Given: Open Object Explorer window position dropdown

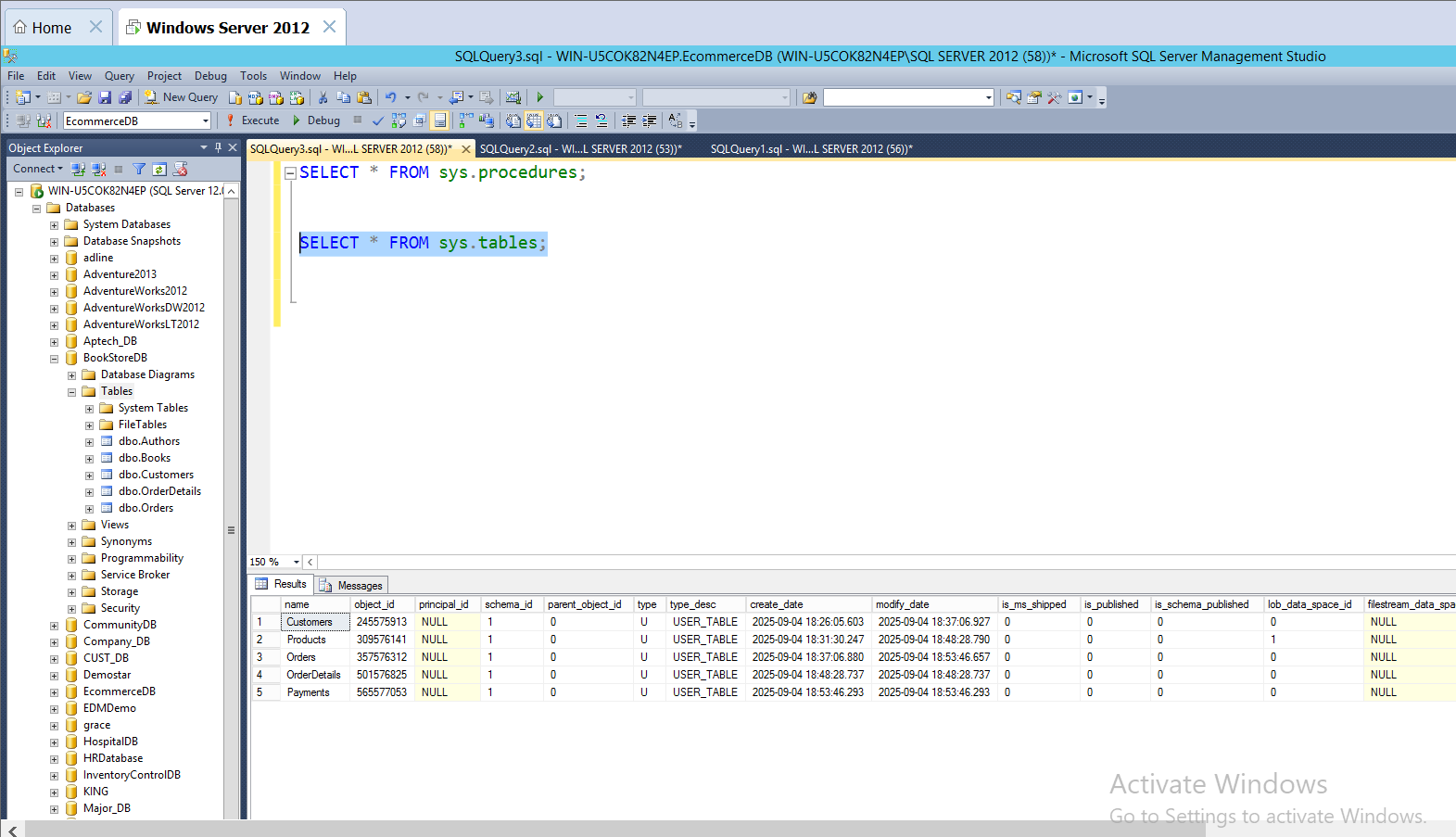Looking at the screenshot, I should [x=204, y=147].
